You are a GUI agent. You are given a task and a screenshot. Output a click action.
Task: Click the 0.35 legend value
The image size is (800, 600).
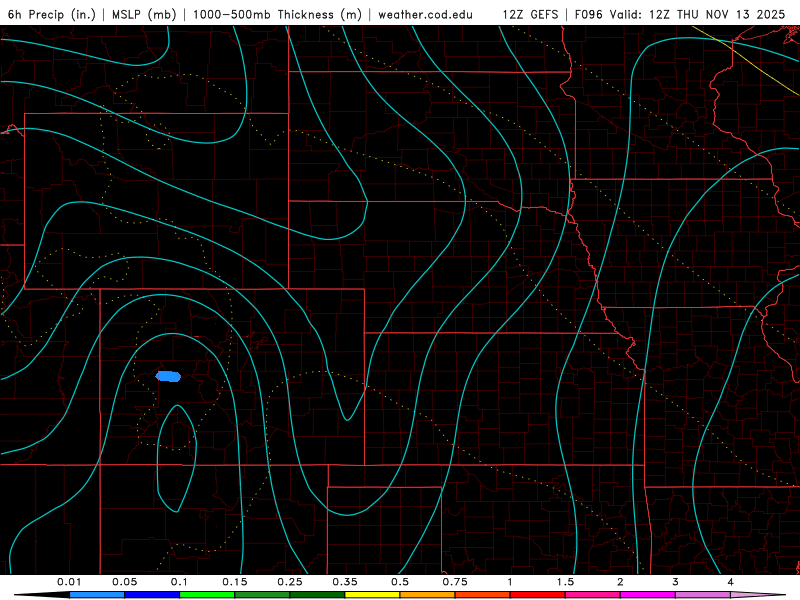345,582
